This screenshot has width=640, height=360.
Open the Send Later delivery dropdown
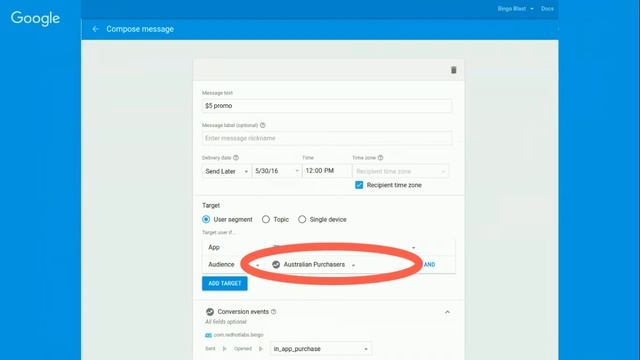pos(227,171)
